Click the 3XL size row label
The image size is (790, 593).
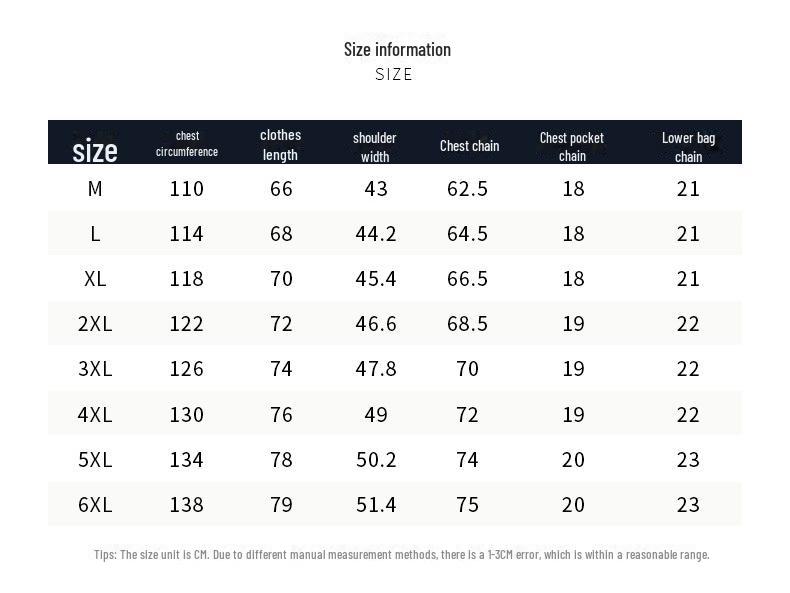95,368
